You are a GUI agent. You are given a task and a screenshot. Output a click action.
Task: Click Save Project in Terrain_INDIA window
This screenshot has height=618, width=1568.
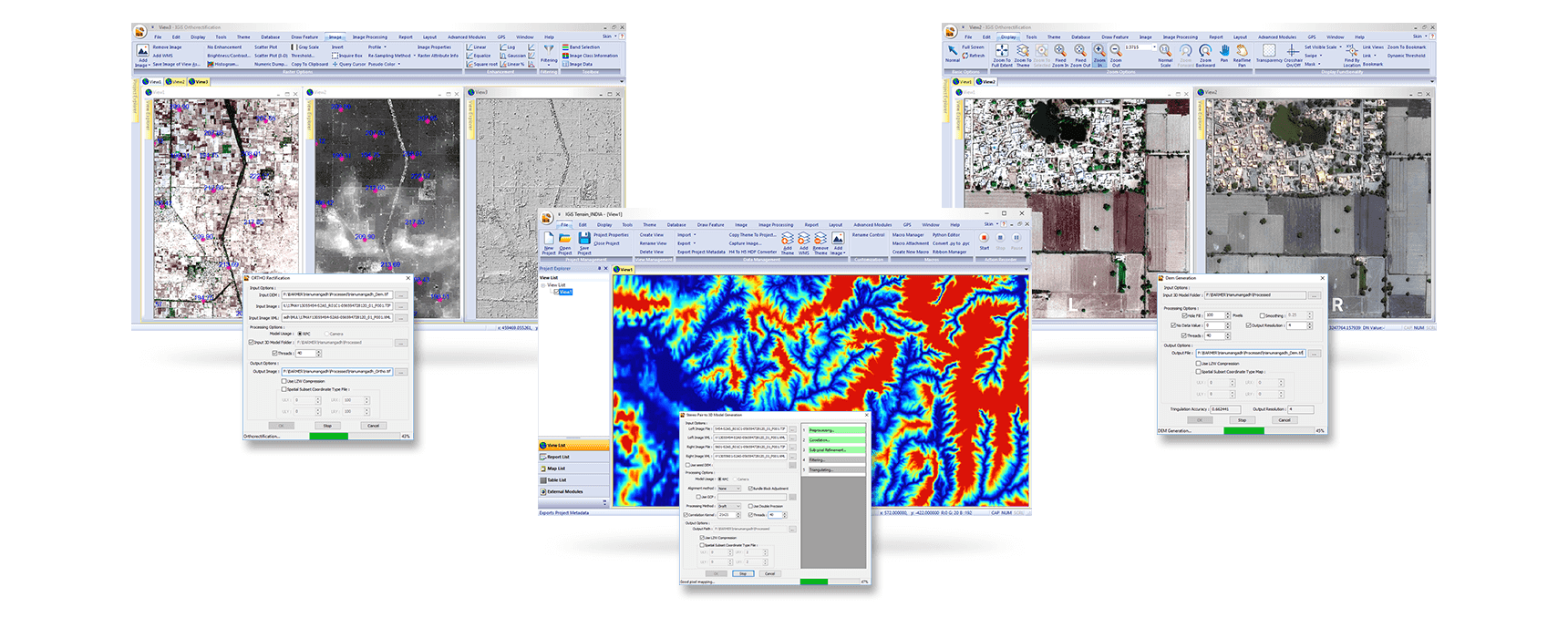click(x=584, y=242)
